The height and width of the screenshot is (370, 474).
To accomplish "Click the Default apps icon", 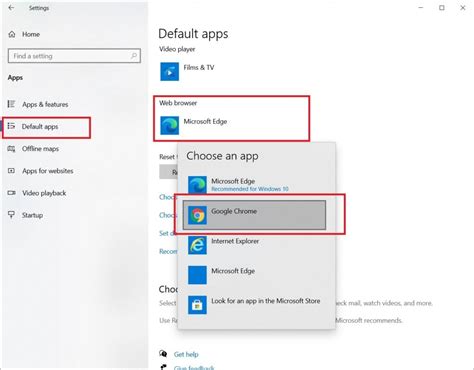I will pyautogui.click(x=11, y=126).
